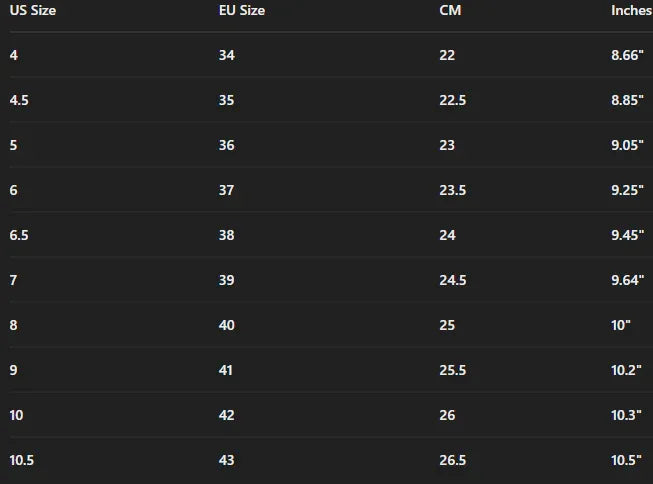Select the 26.5 centimeter cell
Image resolution: width=653 pixels, height=484 pixels.
452,460
